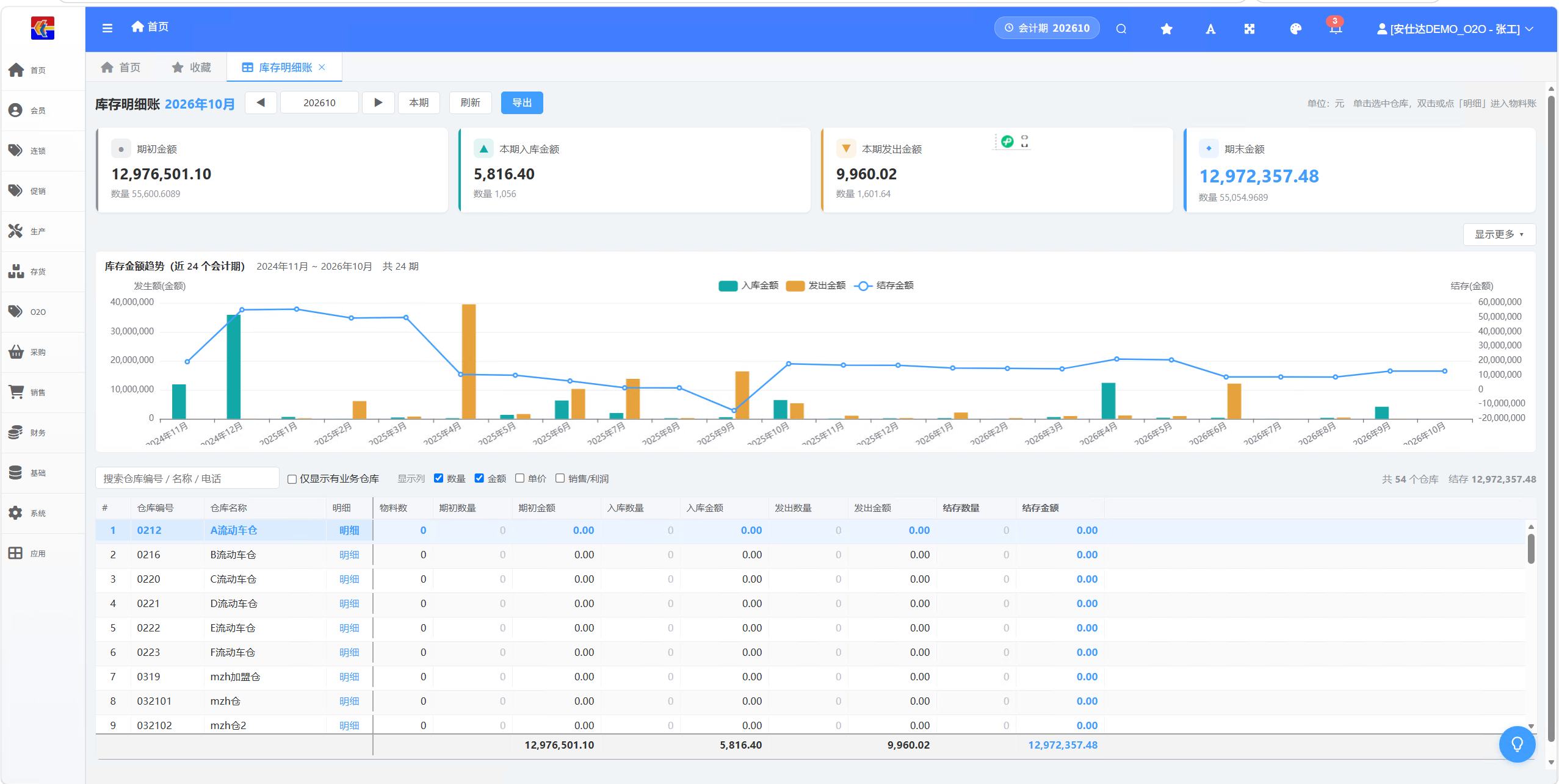
Task: Open the header search icon
Action: coord(1121,29)
